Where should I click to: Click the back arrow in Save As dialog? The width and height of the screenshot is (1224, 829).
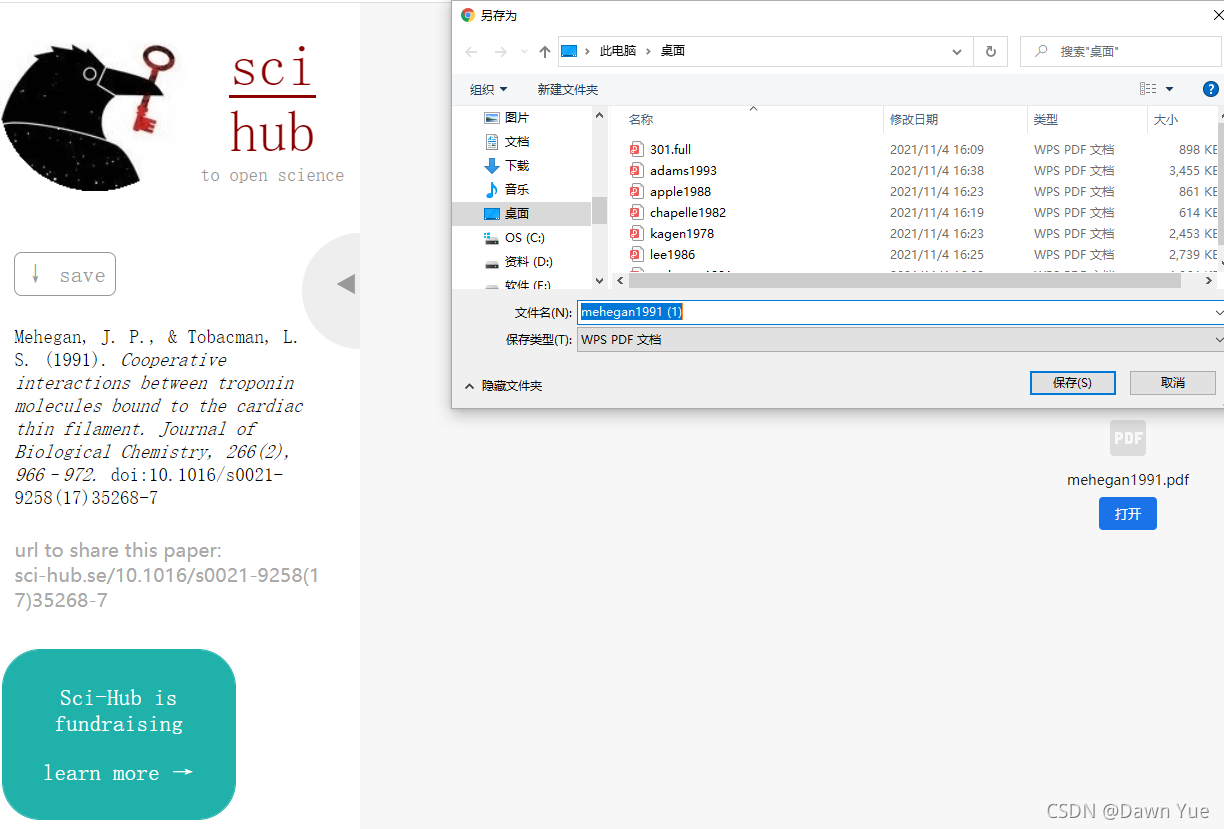472,51
